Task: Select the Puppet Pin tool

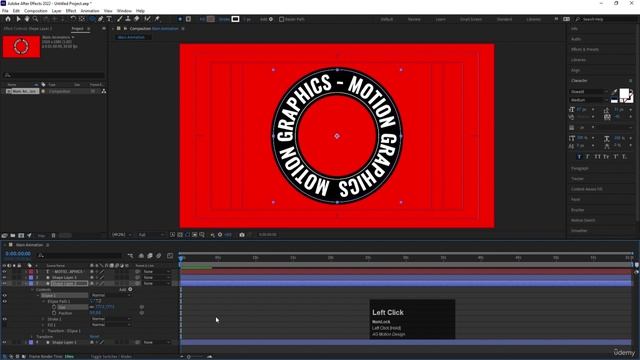Action: coord(157,19)
